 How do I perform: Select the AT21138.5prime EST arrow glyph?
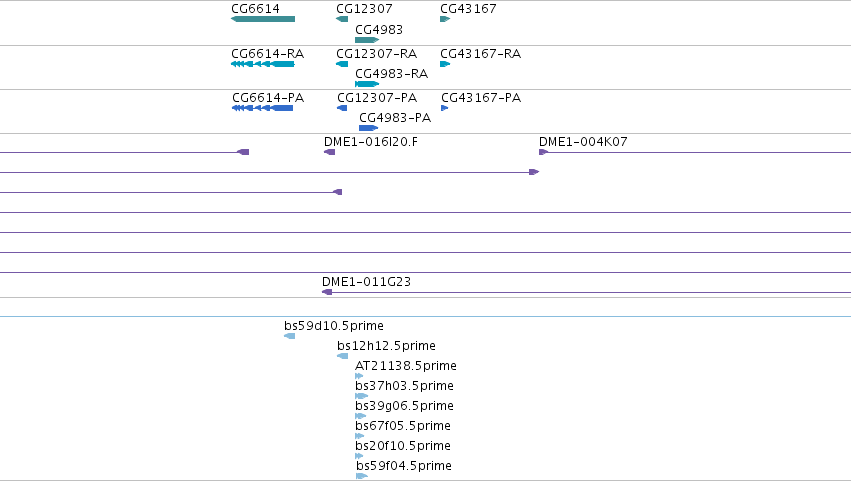359,376
